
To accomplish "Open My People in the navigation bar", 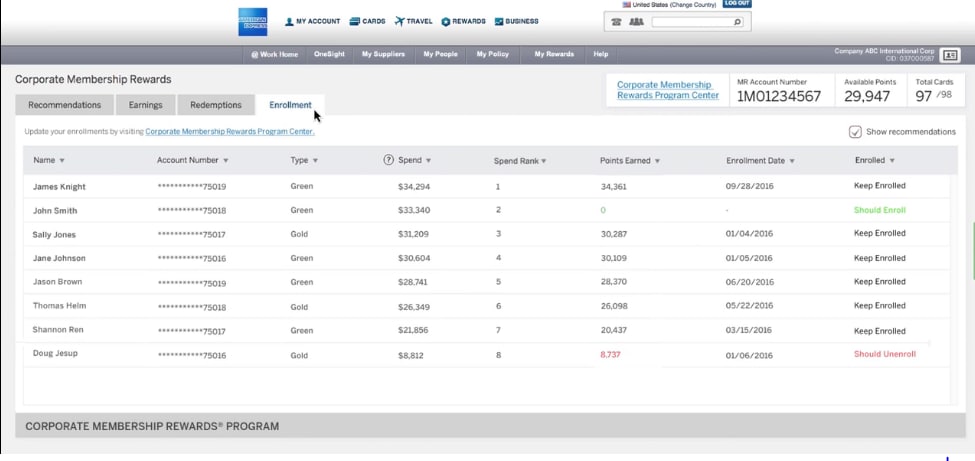I will [440, 54].
